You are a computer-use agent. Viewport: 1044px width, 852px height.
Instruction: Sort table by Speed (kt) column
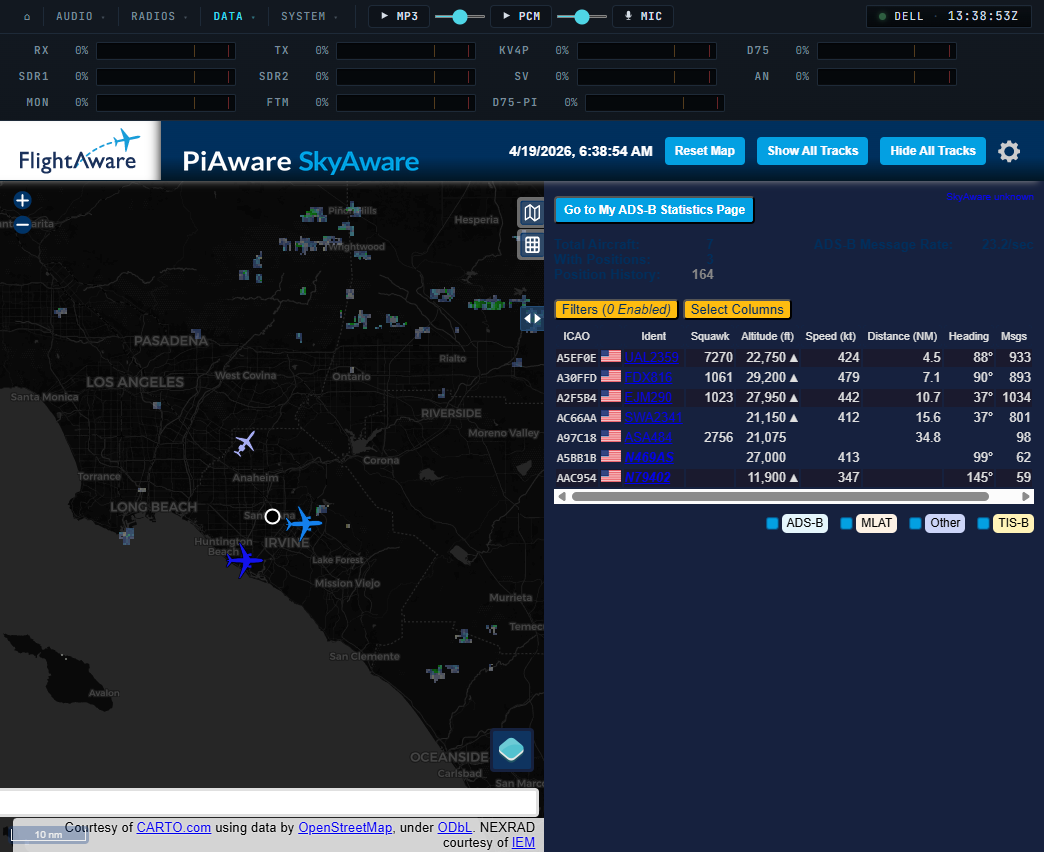point(830,336)
